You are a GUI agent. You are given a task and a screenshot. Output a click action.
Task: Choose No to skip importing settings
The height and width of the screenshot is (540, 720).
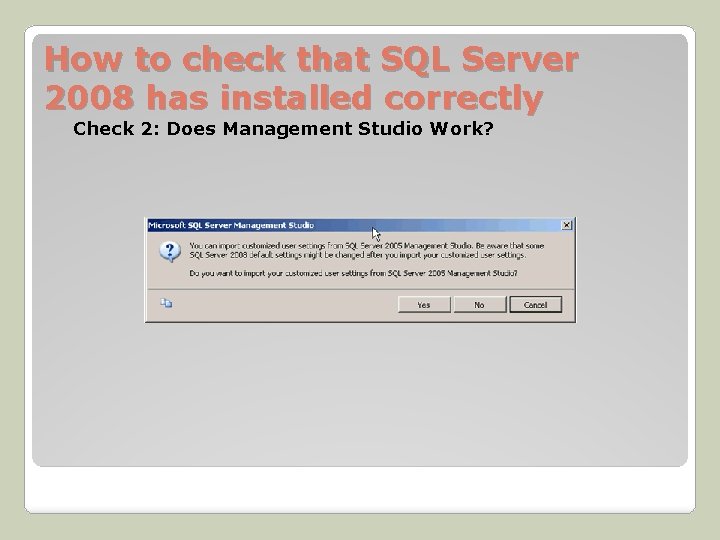tap(479, 304)
